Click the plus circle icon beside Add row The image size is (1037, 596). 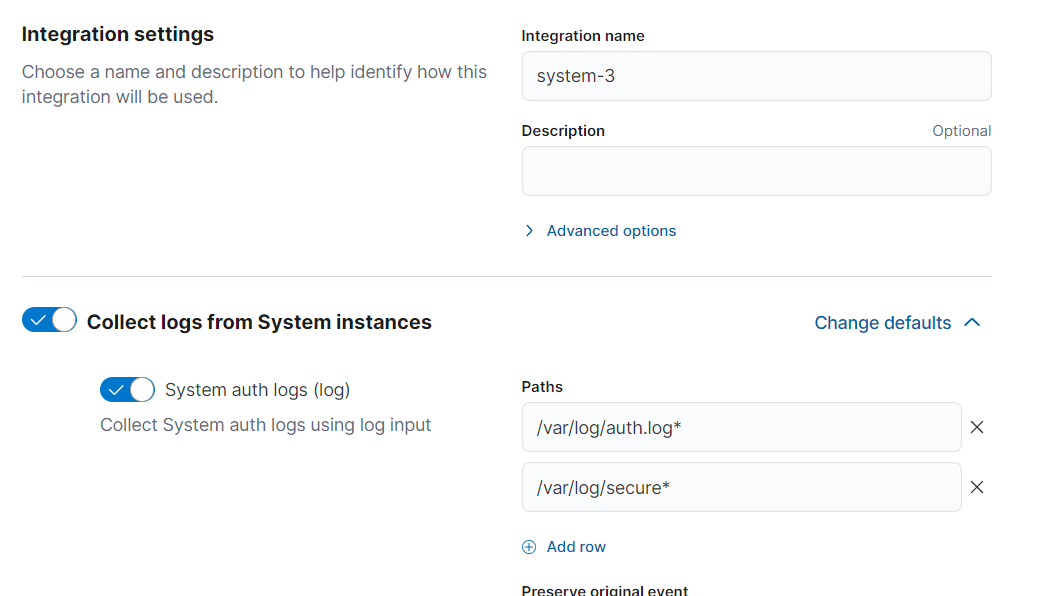pos(529,547)
